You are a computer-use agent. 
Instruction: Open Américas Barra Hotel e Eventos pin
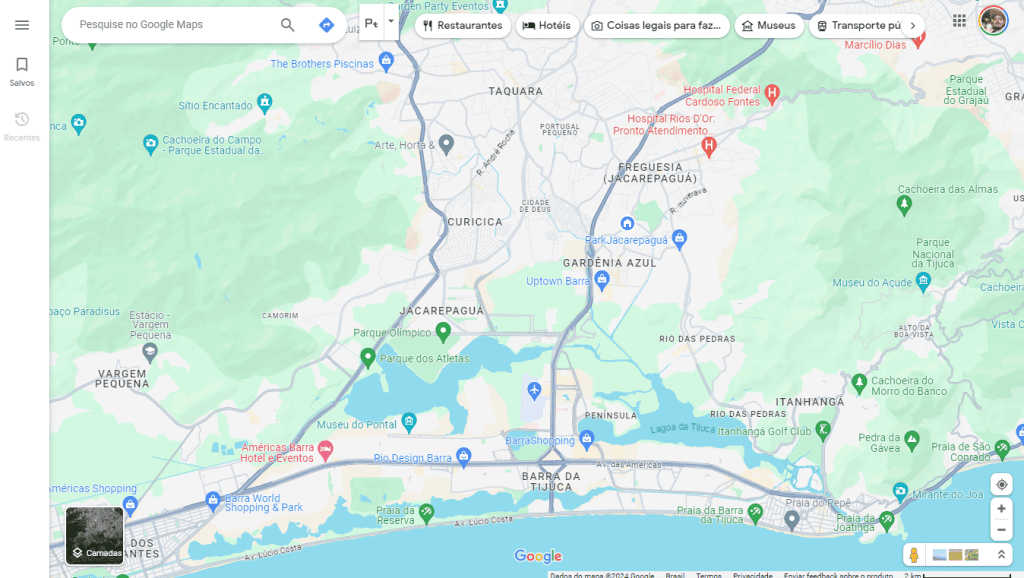(x=325, y=449)
